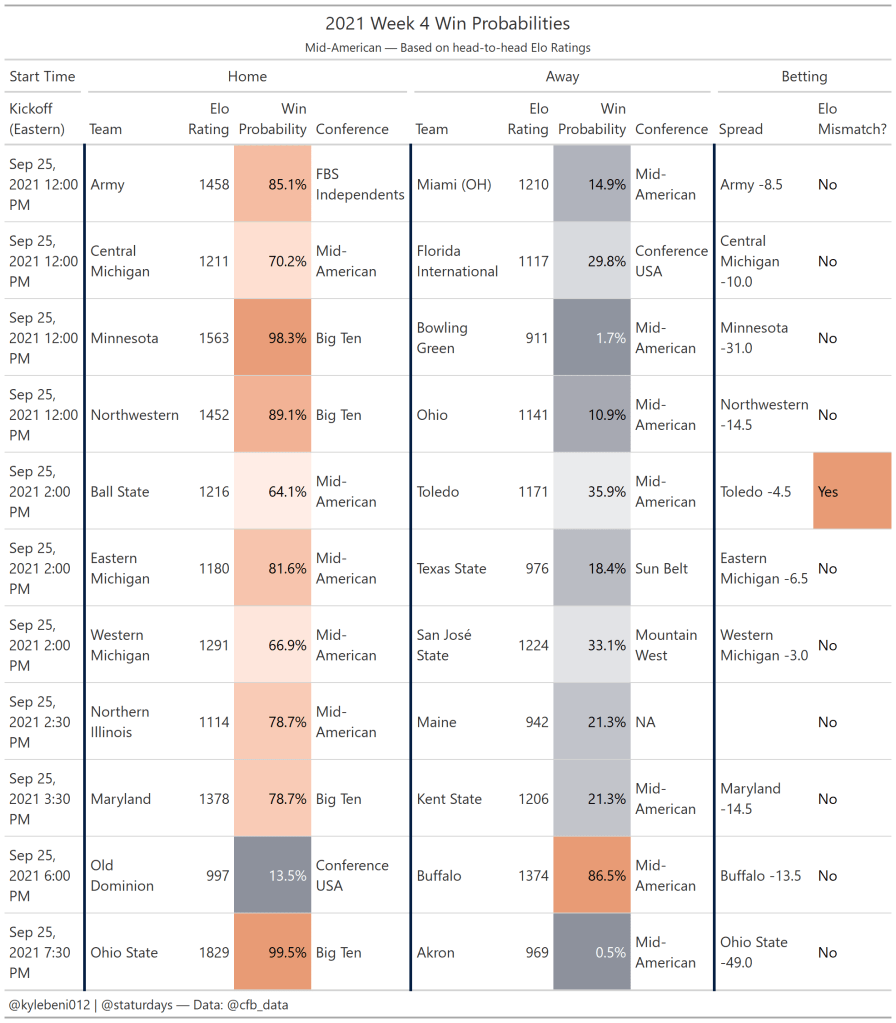Viewport: 896px width, 1023px height.
Task: Click the "Sun Belt" conference cell
Action: pos(662,569)
